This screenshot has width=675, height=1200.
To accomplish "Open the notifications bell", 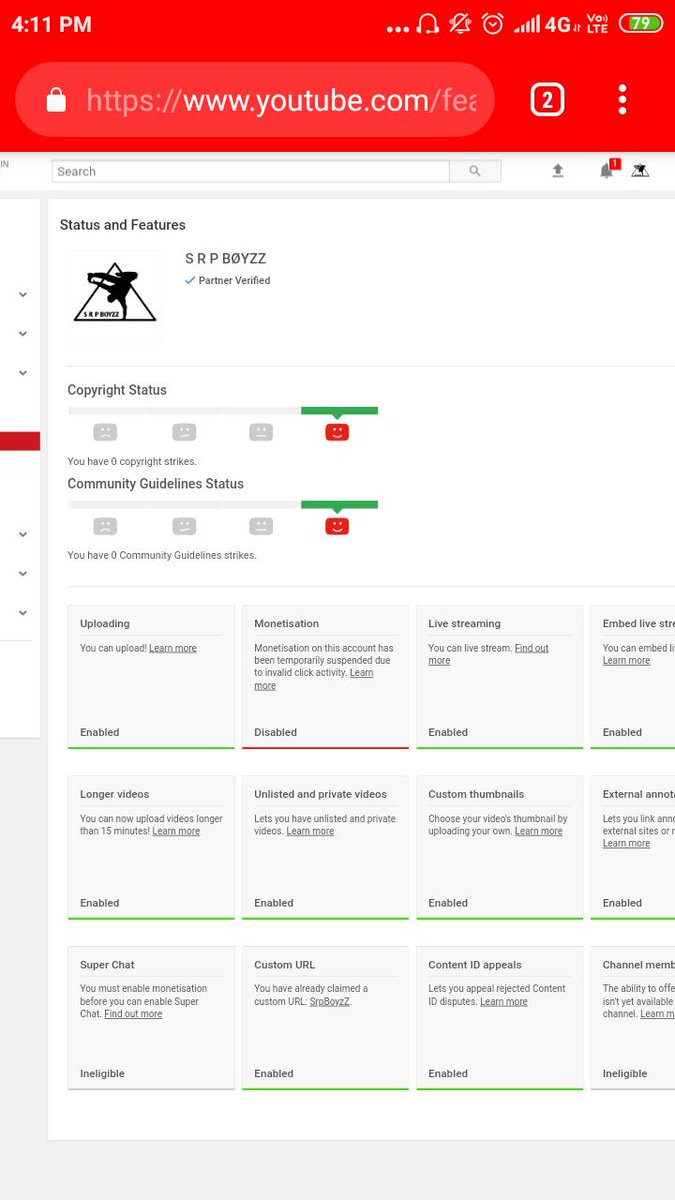I will click(607, 170).
